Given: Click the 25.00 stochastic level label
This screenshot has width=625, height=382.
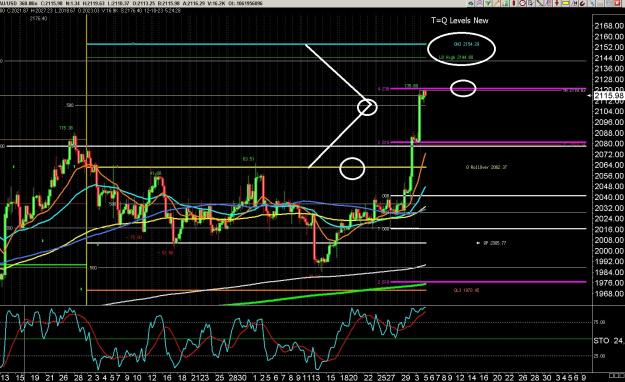Looking at the screenshot, I should [x=599, y=356].
